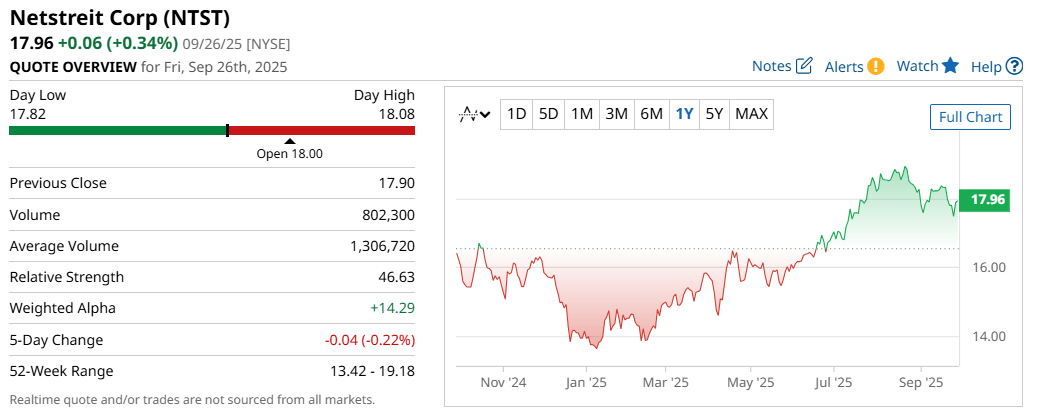
Task: Switch to the 6M chart range
Action: 651,114
